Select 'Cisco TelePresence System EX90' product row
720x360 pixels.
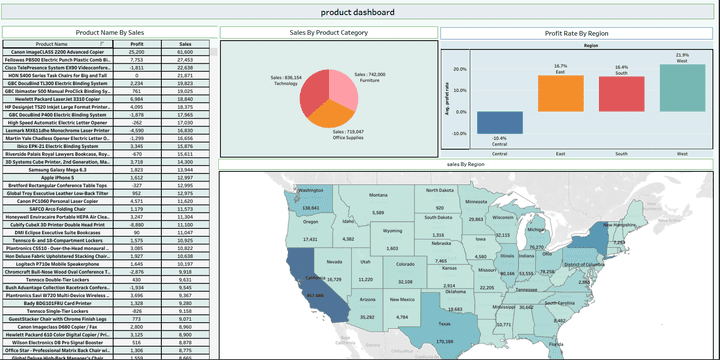[106, 68]
